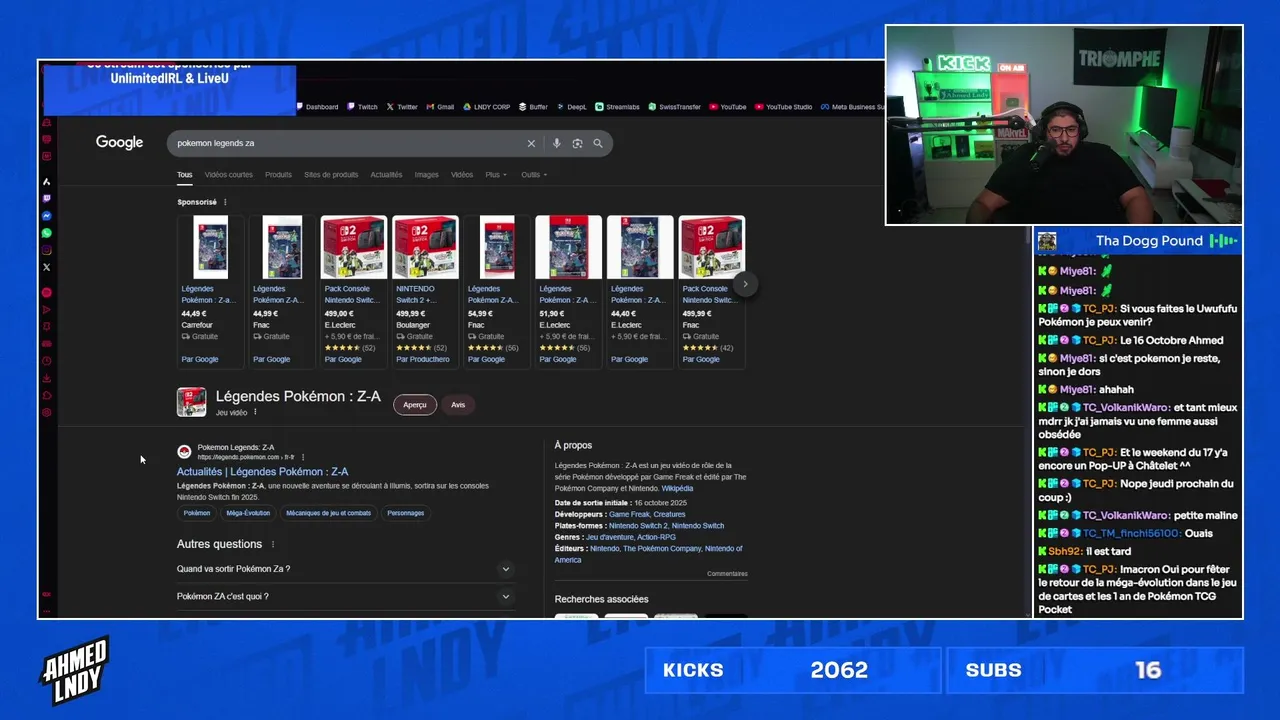Open the Sponsorisé three-dot options
Image resolution: width=1280 pixels, height=720 pixels.
(225, 202)
